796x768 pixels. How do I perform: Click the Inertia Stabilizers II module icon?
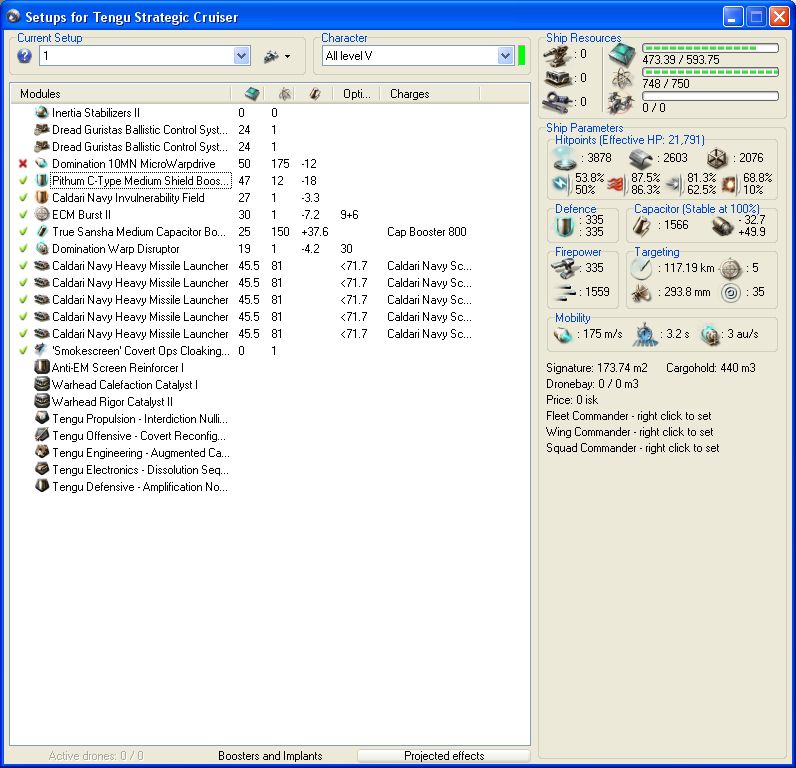click(x=42, y=112)
